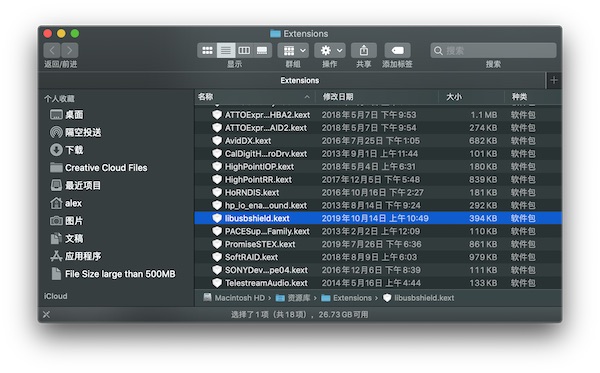Select SONYDev...pe04.kext file
The width and height of the screenshot is (600, 373).
[x=378, y=270]
